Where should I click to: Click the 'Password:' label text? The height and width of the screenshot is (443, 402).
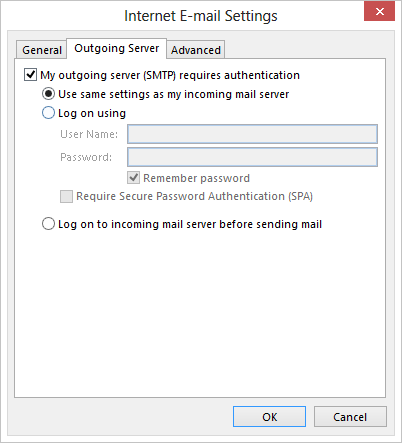pos(86,157)
